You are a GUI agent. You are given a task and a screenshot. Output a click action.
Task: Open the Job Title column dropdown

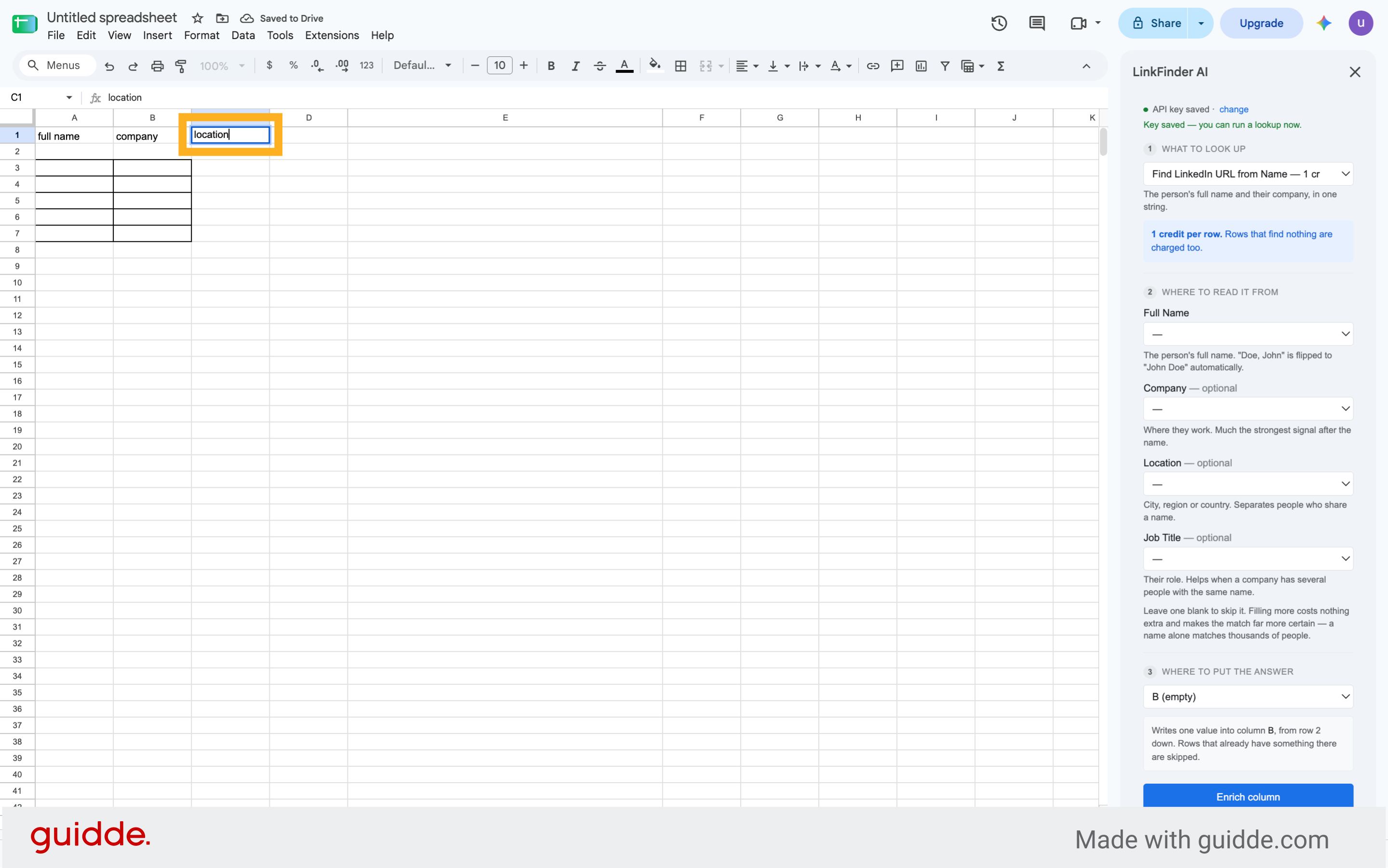(1248, 559)
